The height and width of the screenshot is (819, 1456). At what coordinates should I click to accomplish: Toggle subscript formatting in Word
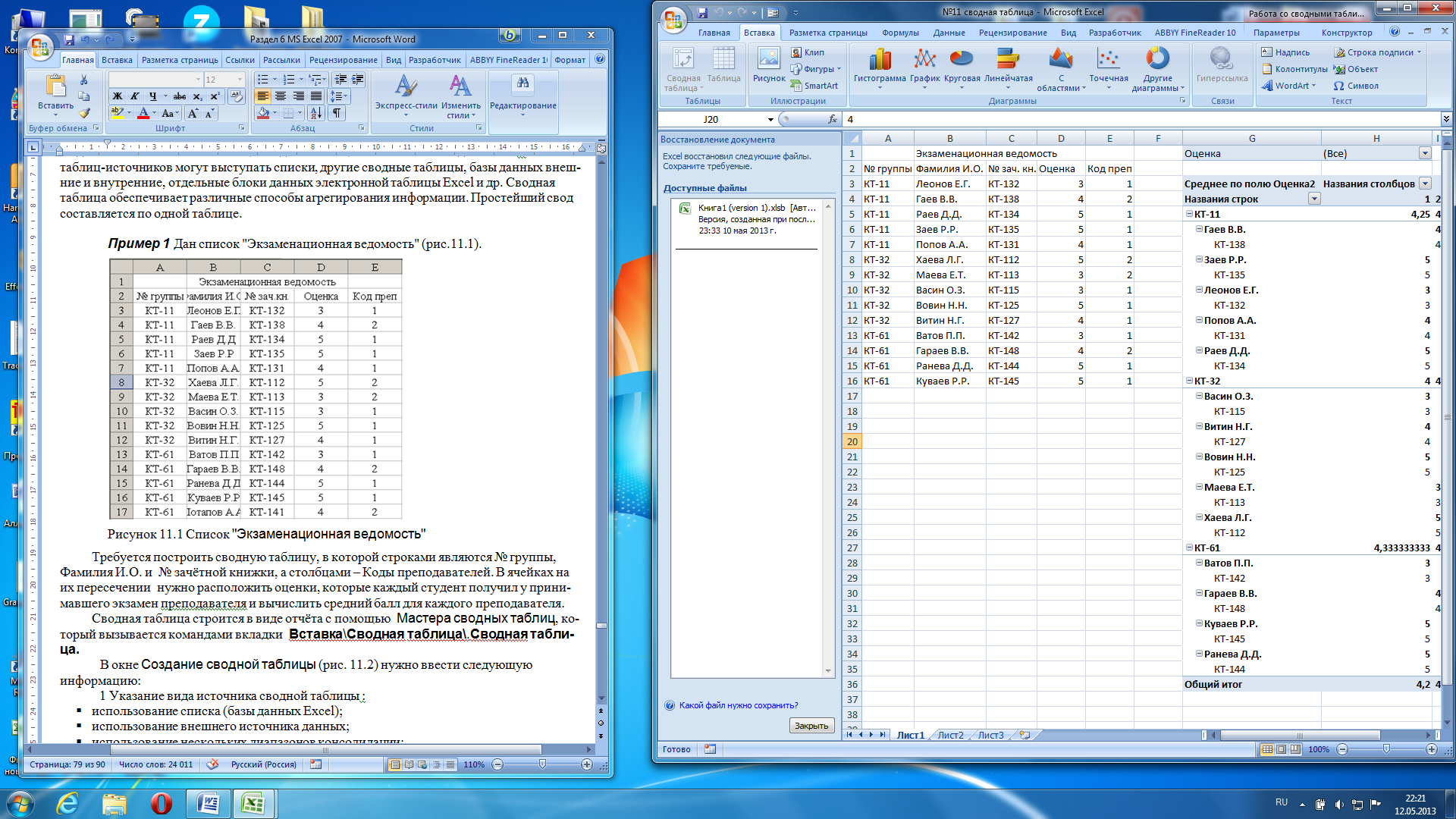click(x=197, y=96)
